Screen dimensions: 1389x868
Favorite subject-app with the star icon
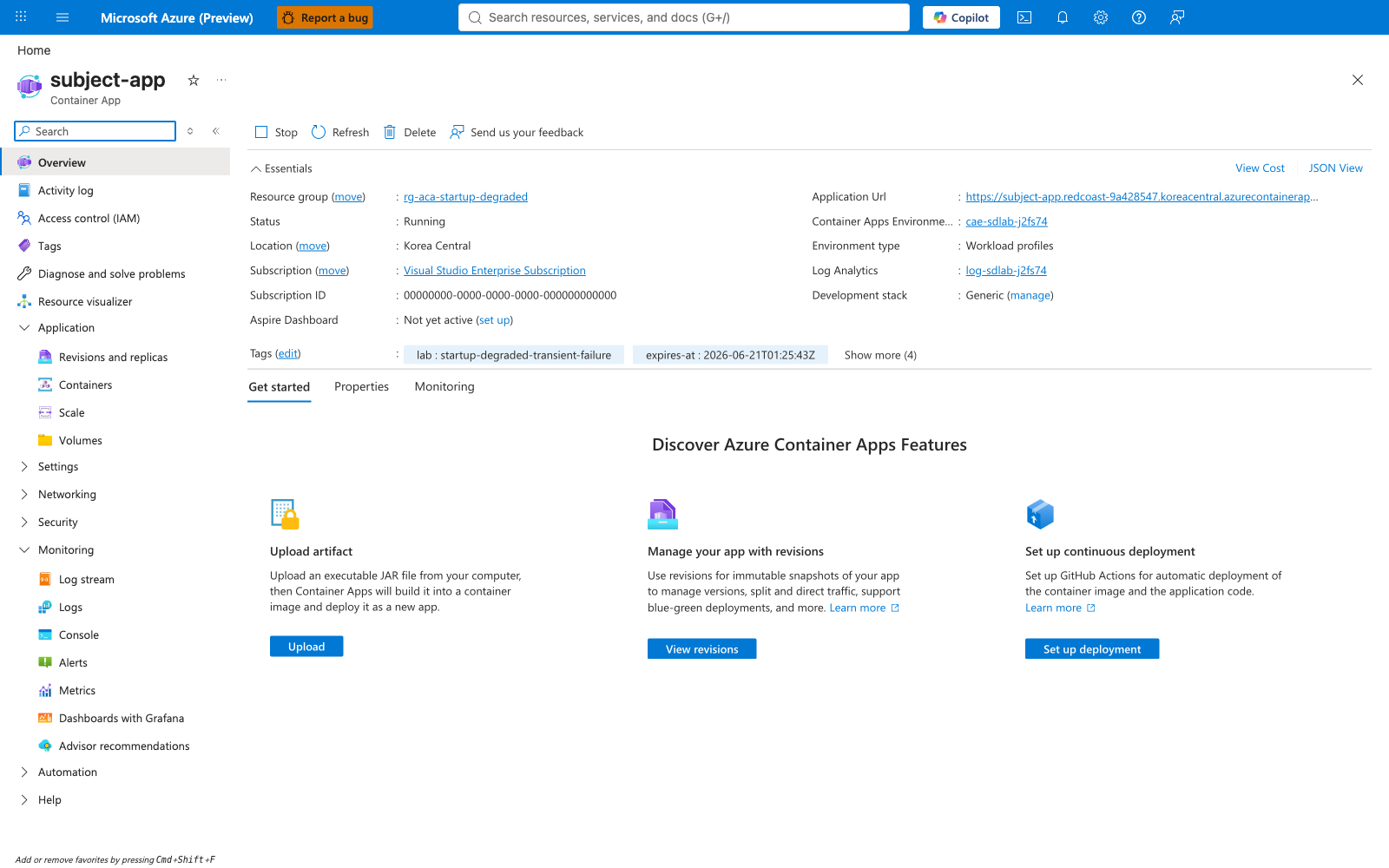click(x=194, y=80)
